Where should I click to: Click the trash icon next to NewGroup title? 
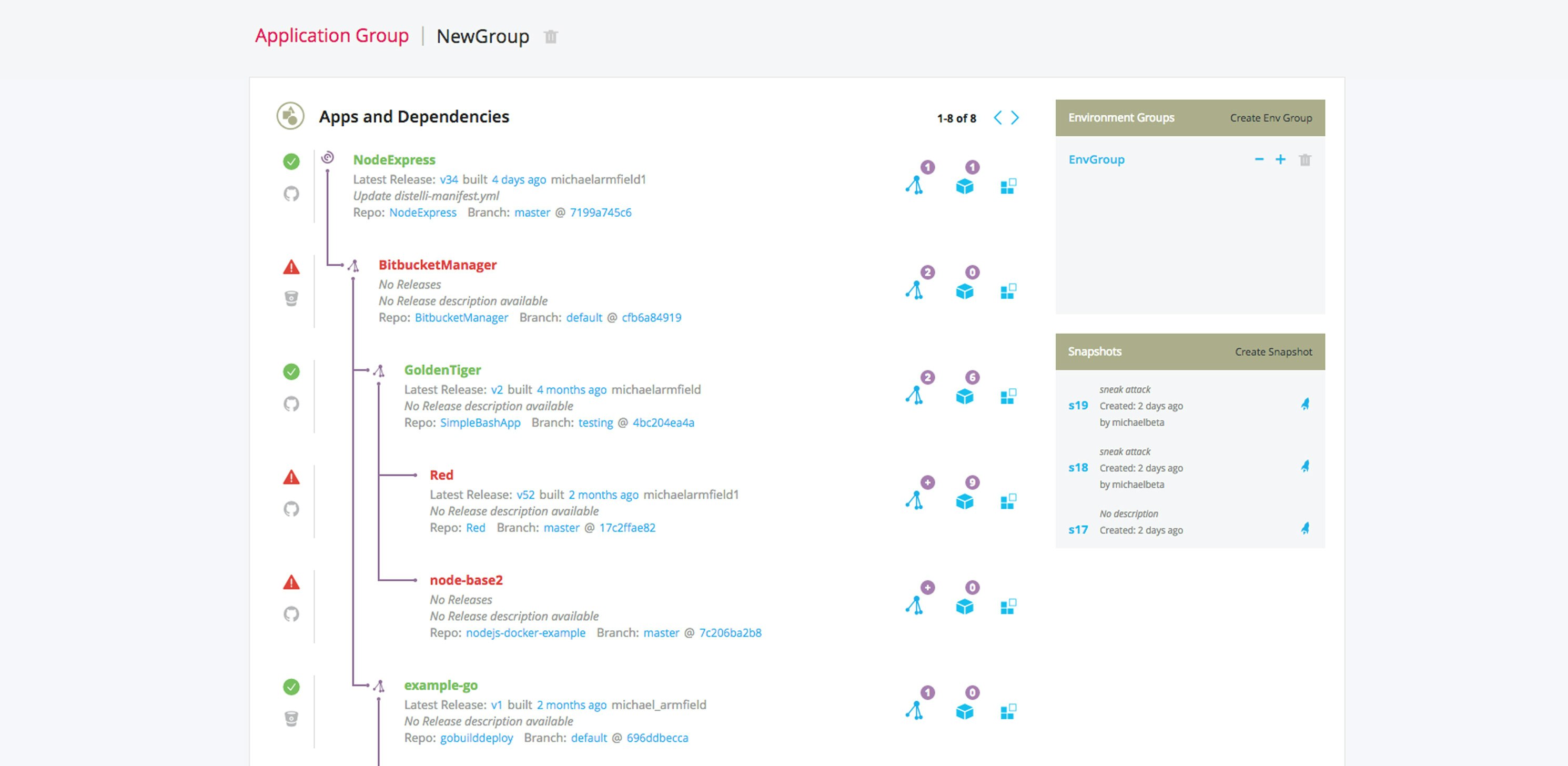pyautogui.click(x=550, y=37)
